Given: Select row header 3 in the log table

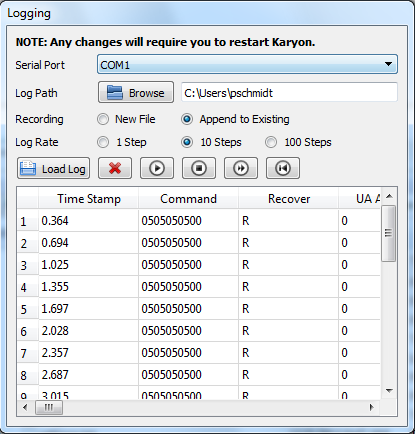Looking at the screenshot, I should point(28,265).
